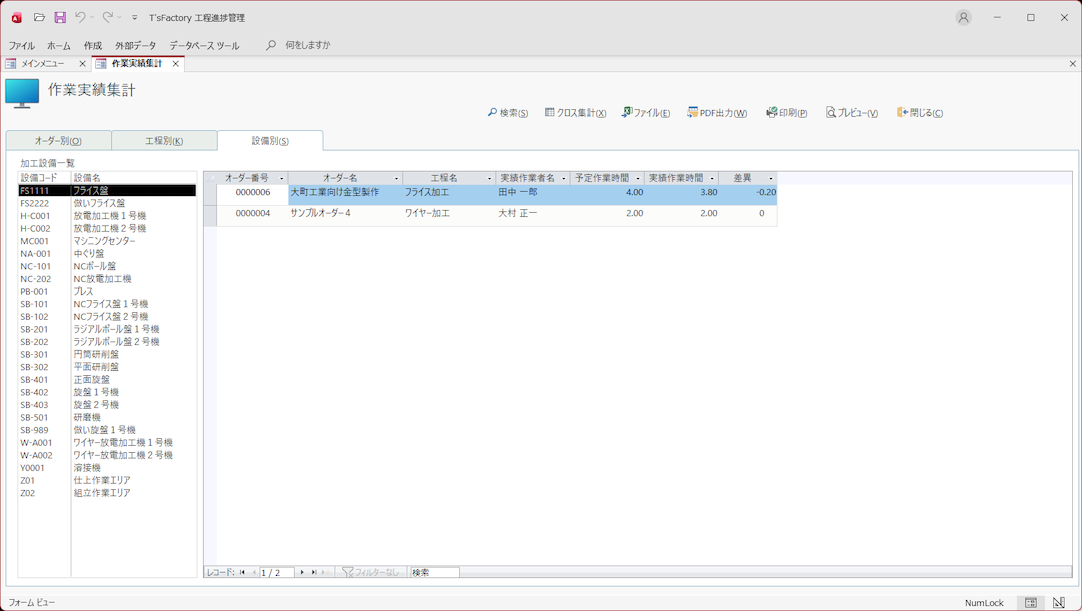This screenshot has width=1082, height=611.
Task: Switch to the 工程別 tab
Action: coord(164,141)
